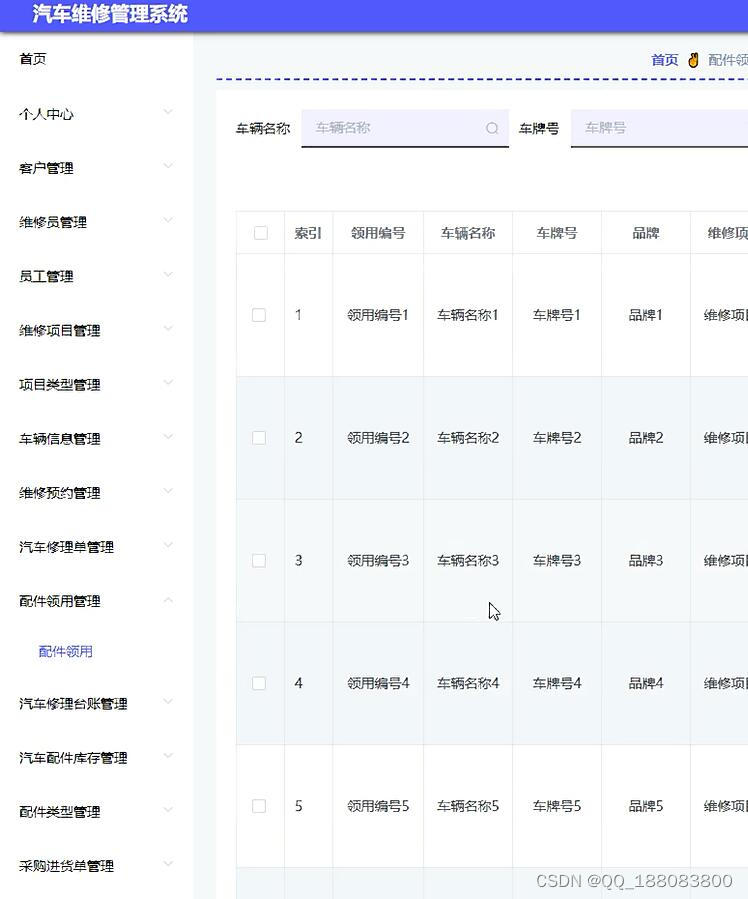This screenshot has height=899, width=748.
Task: Open the 项目类型管理 sidebar menu
Action: pyautogui.click(x=60, y=385)
